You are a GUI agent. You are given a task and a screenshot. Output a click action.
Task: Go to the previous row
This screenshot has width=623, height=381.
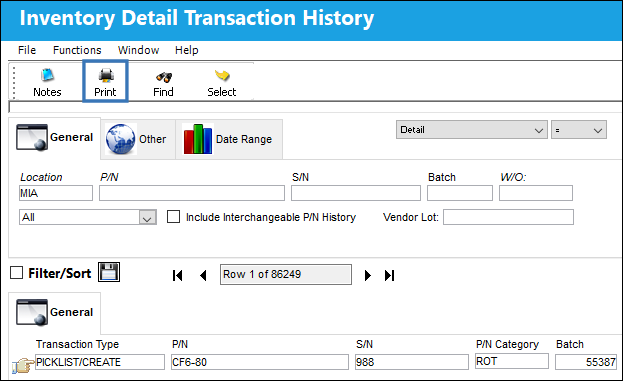tap(203, 275)
